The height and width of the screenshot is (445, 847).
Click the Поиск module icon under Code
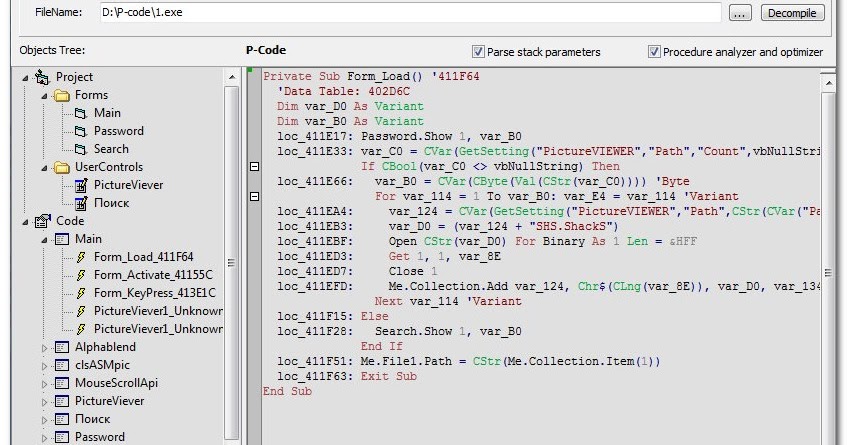click(62, 420)
